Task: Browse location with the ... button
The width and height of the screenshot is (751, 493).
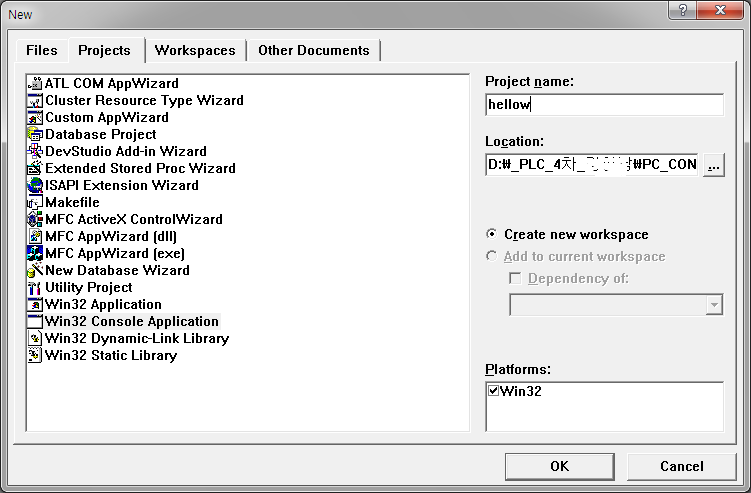Action: pyautogui.click(x=714, y=165)
